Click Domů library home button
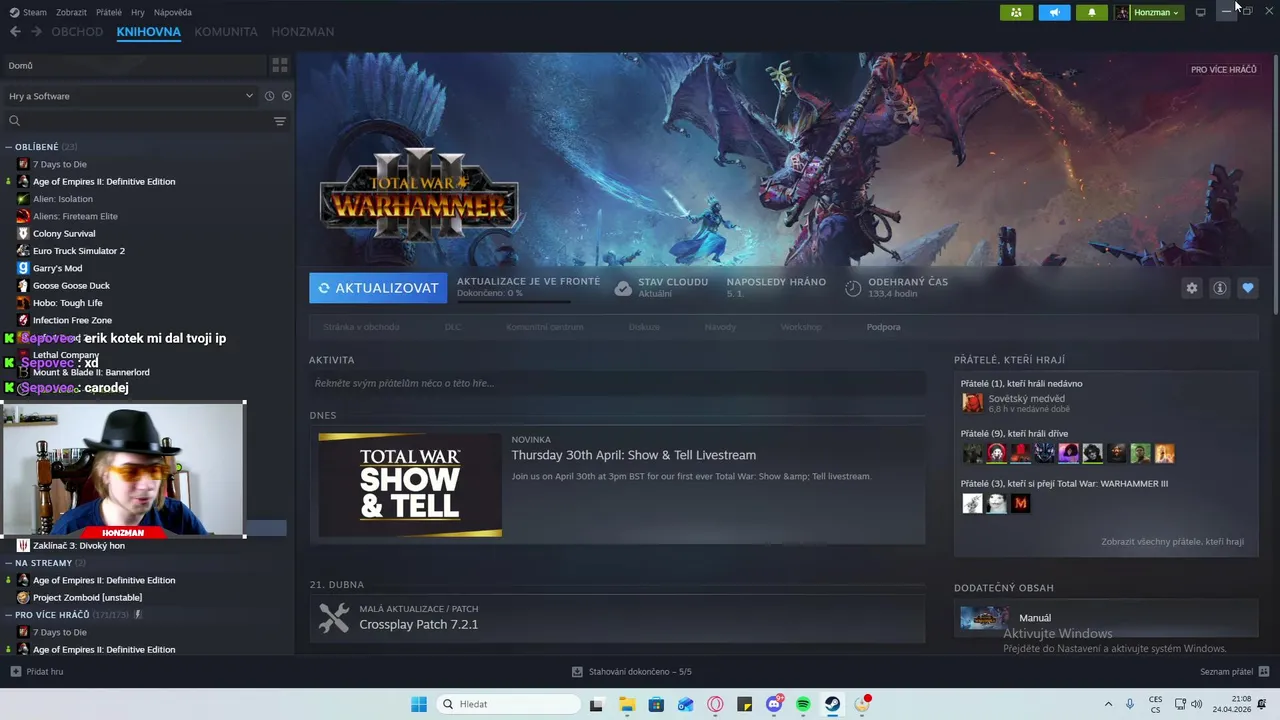1280x720 pixels. coord(134,65)
